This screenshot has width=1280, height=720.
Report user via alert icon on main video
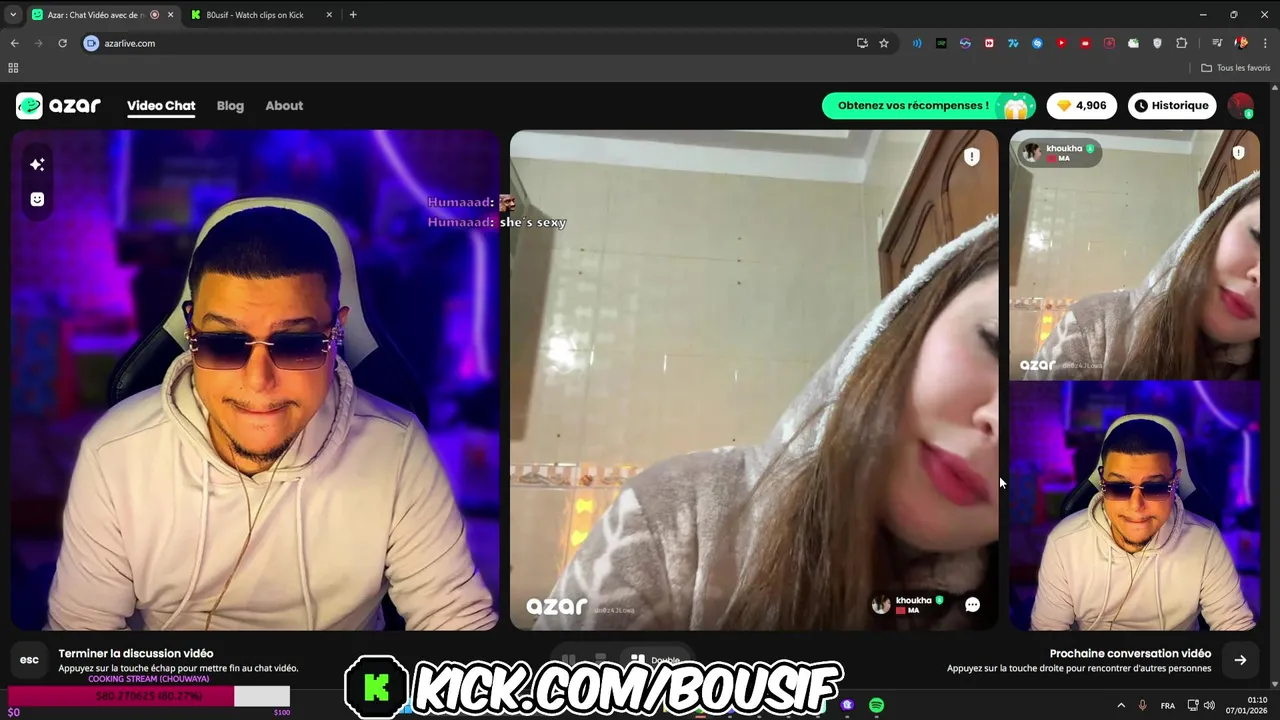coord(972,157)
